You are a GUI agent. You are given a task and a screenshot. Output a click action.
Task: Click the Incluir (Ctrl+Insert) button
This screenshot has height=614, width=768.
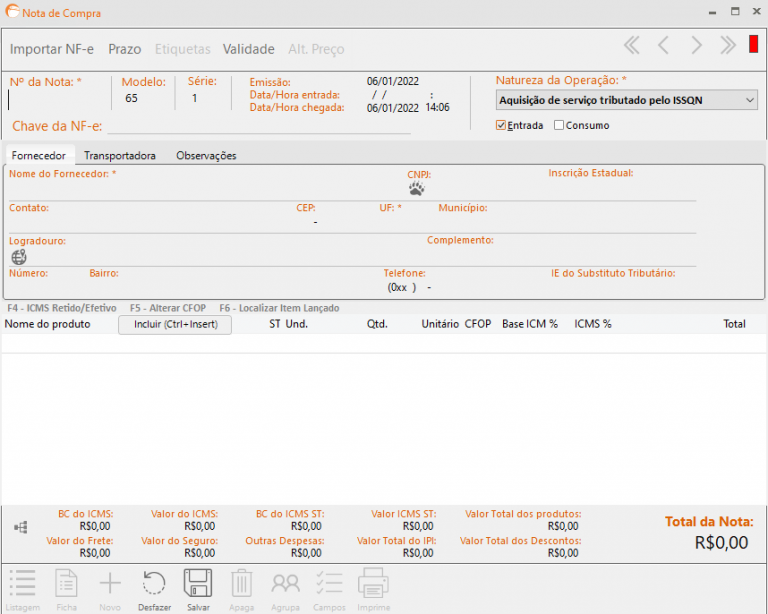pyautogui.click(x=175, y=324)
